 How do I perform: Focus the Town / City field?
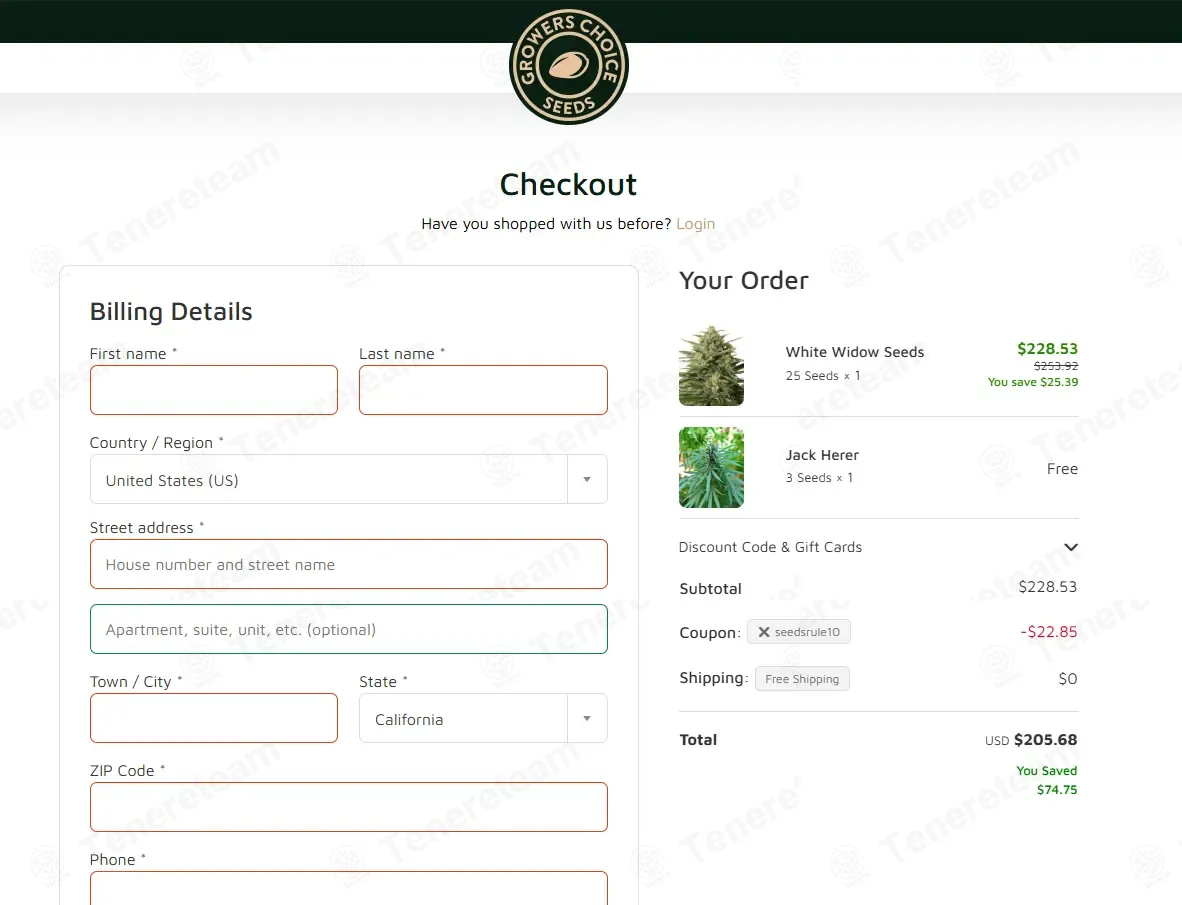213,719
